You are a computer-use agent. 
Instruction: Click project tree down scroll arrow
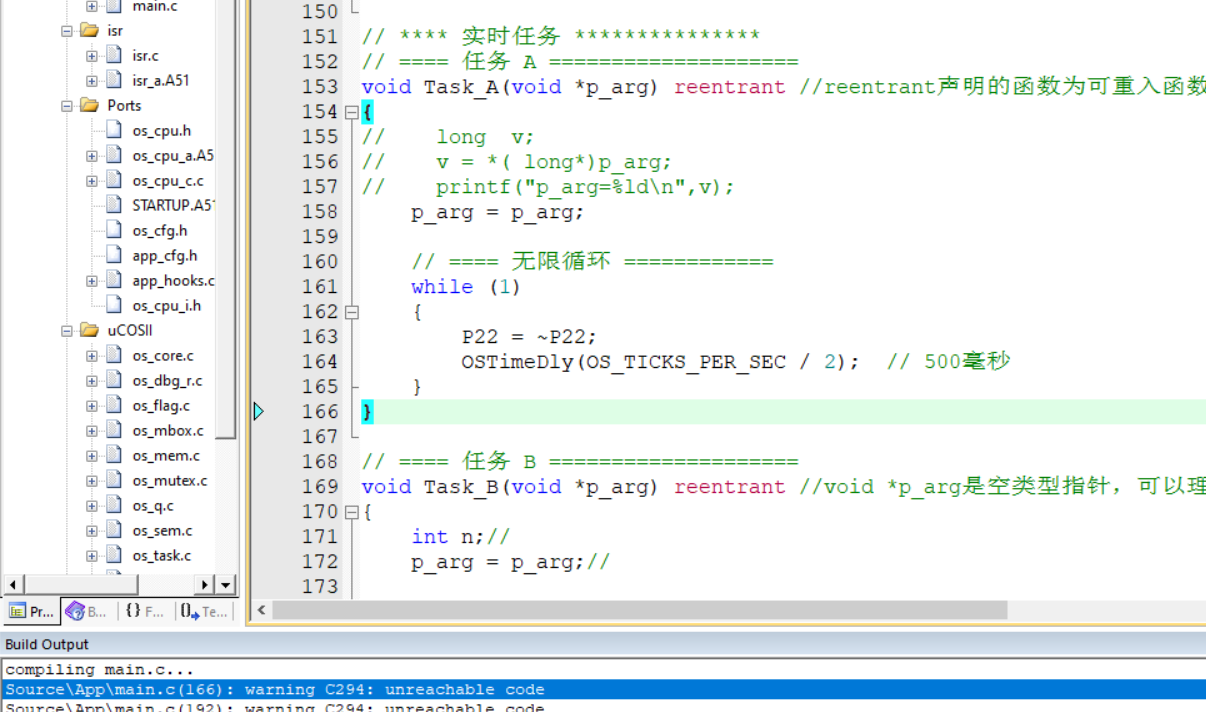coord(226,585)
